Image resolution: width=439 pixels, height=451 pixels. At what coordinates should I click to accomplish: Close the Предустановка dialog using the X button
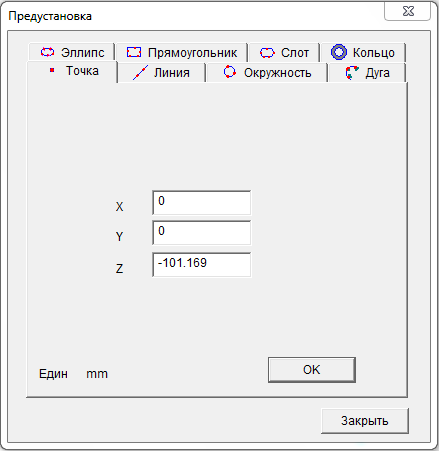click(408, 11)
